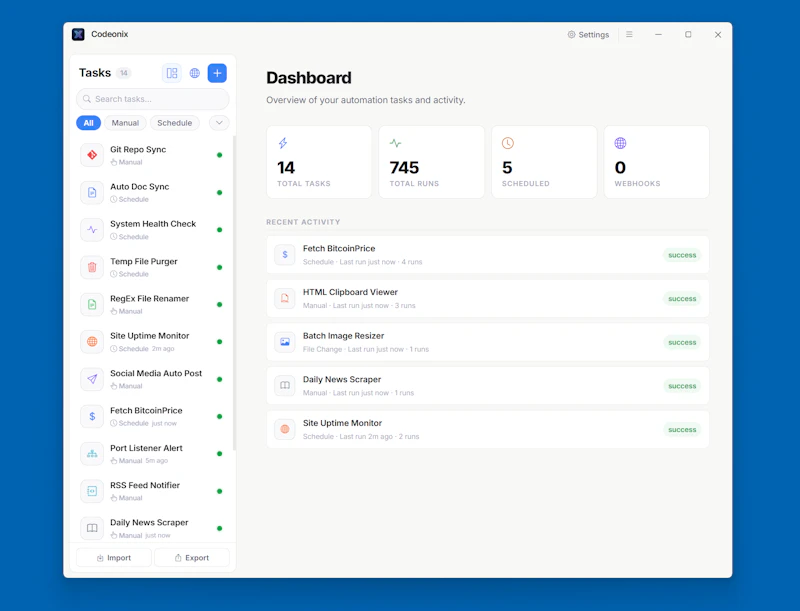Open Auto Doc Sync task name
Image resolution: width=800 pixels, height=611 pixels.
pyautogui.click(x=139, y=187)
